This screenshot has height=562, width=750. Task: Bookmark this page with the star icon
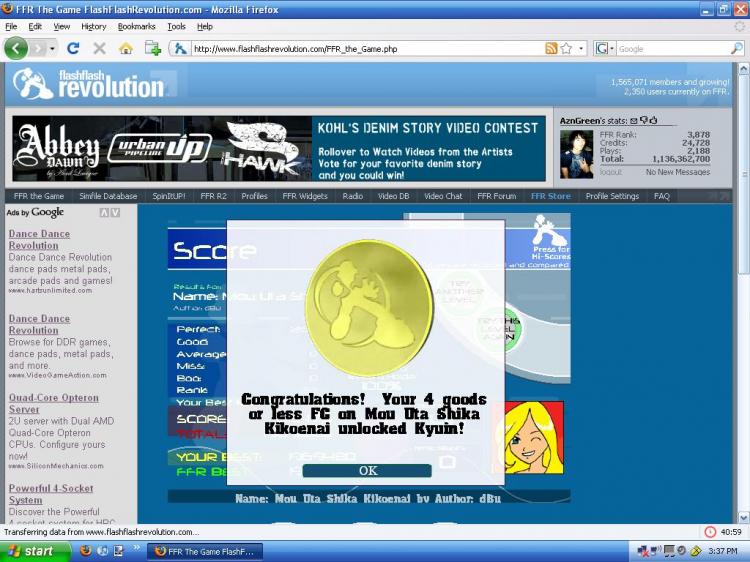pyautogui.click(x=566, y=48)
